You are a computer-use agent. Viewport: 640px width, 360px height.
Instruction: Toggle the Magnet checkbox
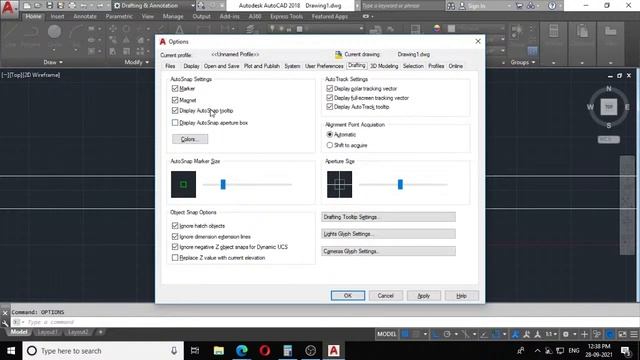tap(175, 100)
